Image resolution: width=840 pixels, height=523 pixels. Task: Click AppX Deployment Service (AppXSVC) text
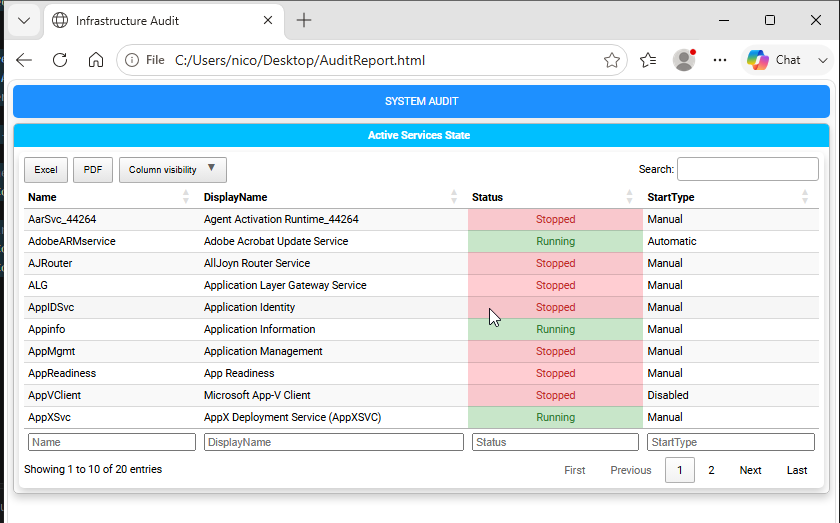click(x=292, y=417)
